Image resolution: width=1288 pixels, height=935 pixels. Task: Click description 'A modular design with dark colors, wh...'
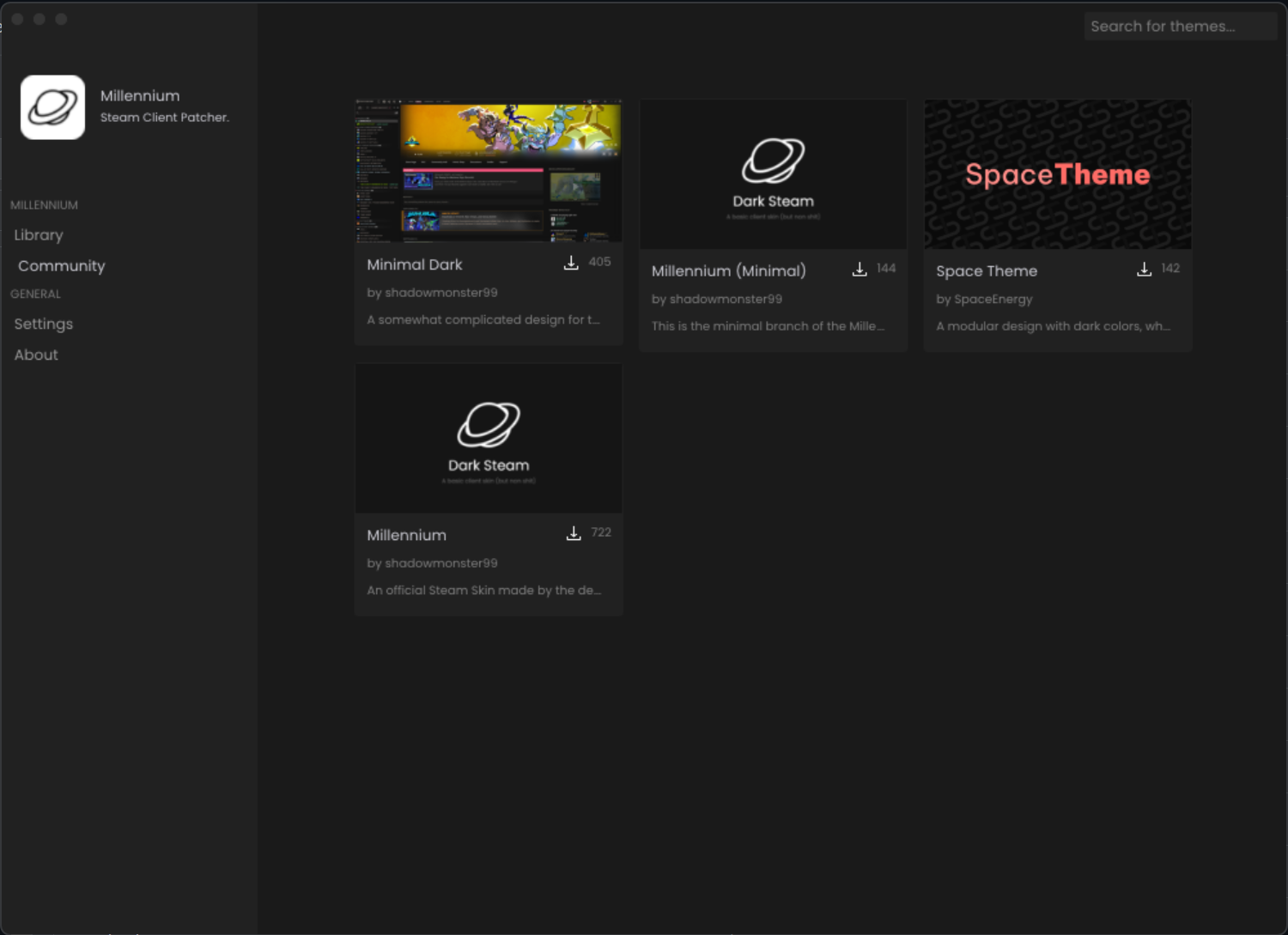(1053, 326)
